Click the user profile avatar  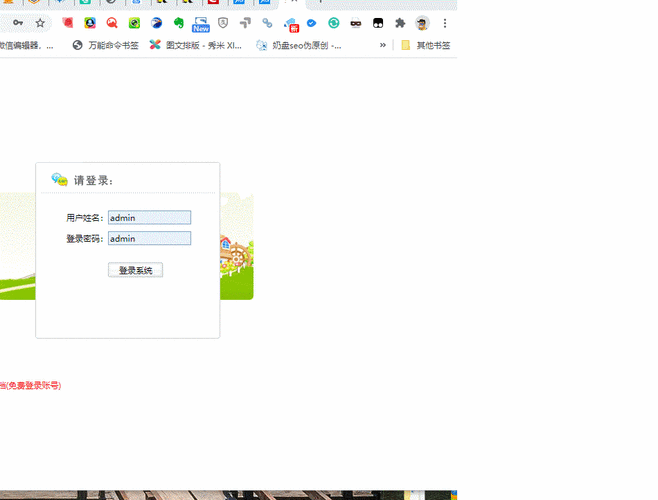point(422,23)
